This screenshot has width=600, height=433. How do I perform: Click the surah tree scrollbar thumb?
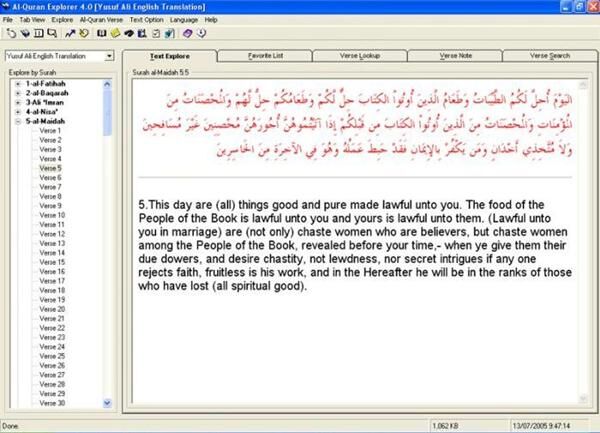coord(107,112)
